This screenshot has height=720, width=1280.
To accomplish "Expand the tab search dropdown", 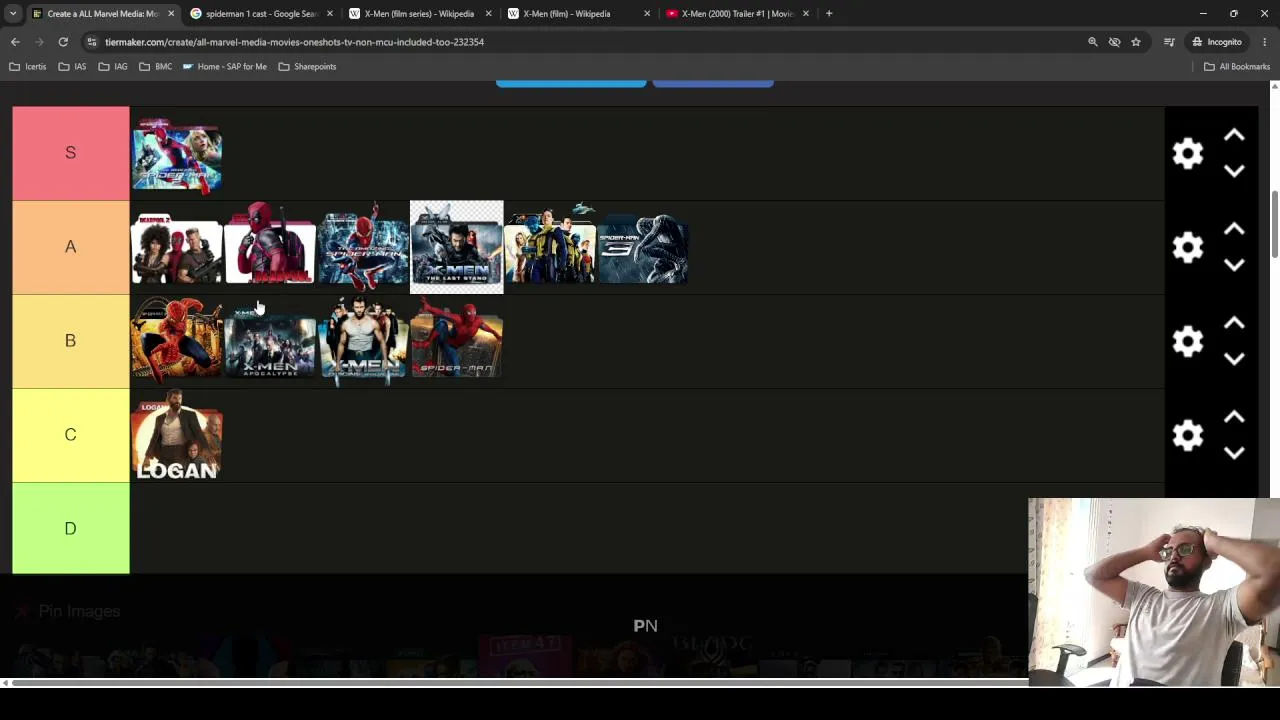I will 13,14.
